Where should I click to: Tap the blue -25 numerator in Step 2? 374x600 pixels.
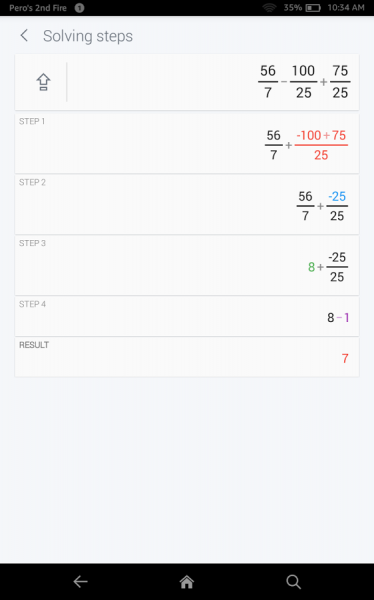[337, 196]
